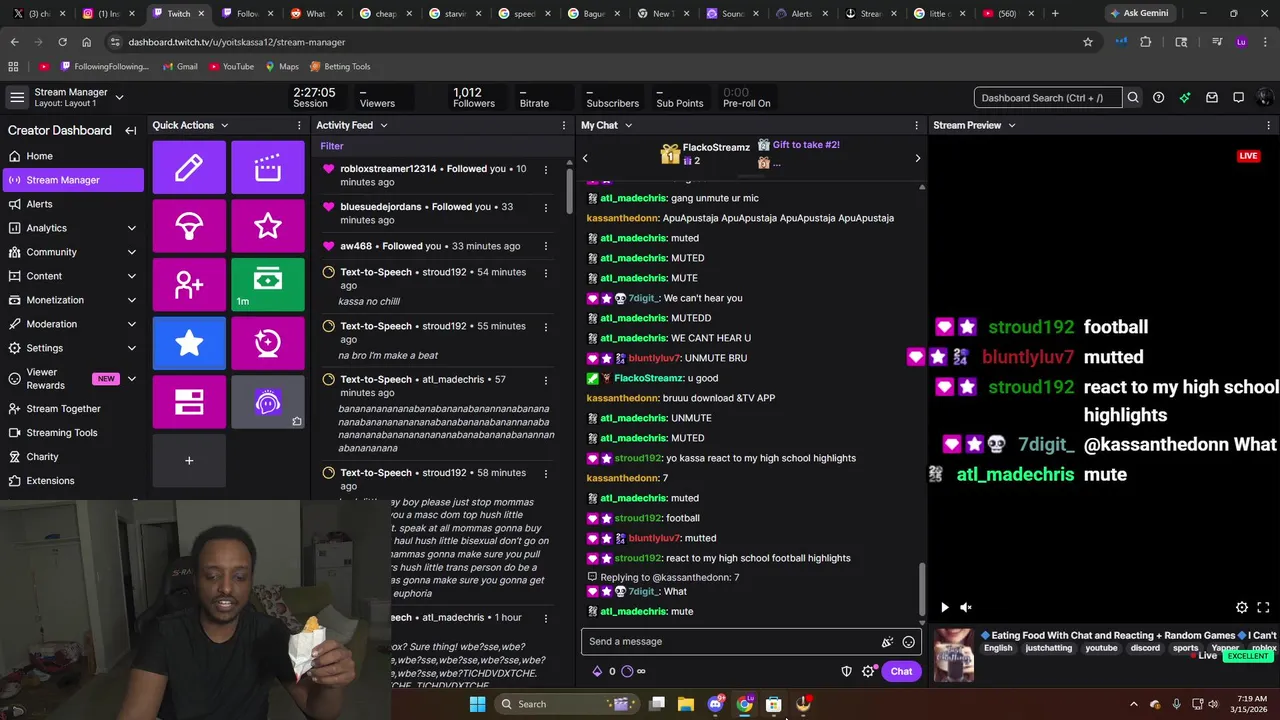Show the next pinned chat highlight arrow
Image resolution: width=1280 pixels, height=720 pixels.
click(x=918, y=158)
